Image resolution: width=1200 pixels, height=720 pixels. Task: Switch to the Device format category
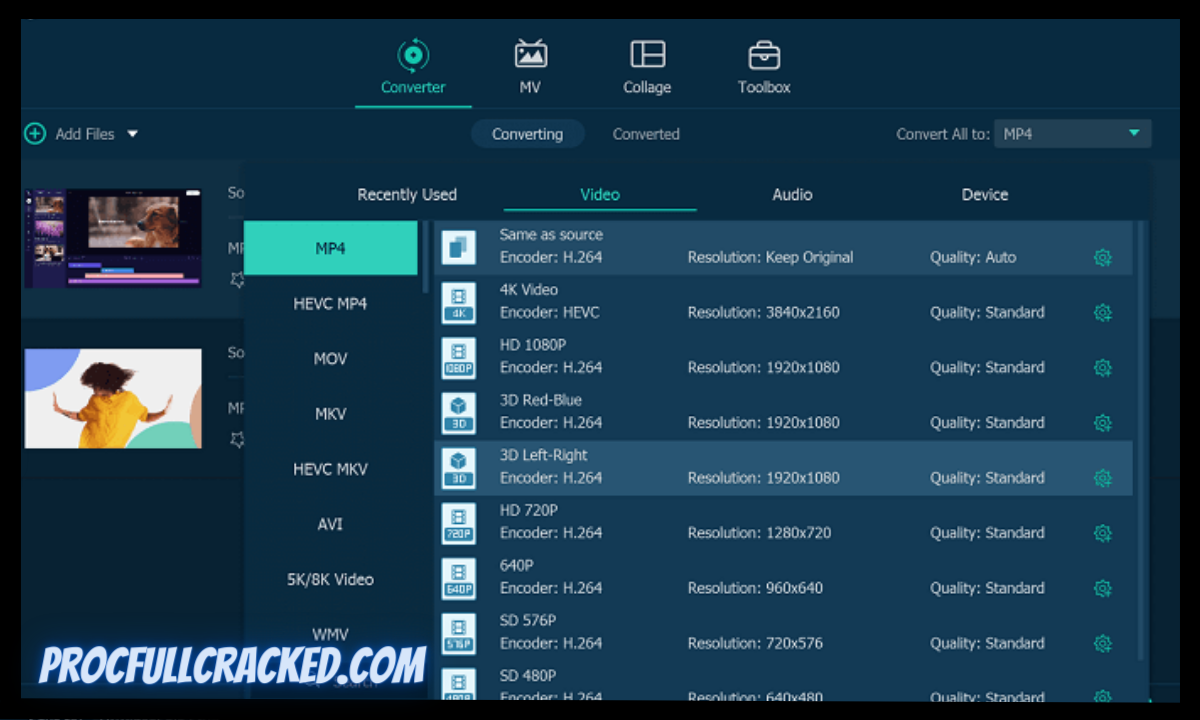pos(984,194)
